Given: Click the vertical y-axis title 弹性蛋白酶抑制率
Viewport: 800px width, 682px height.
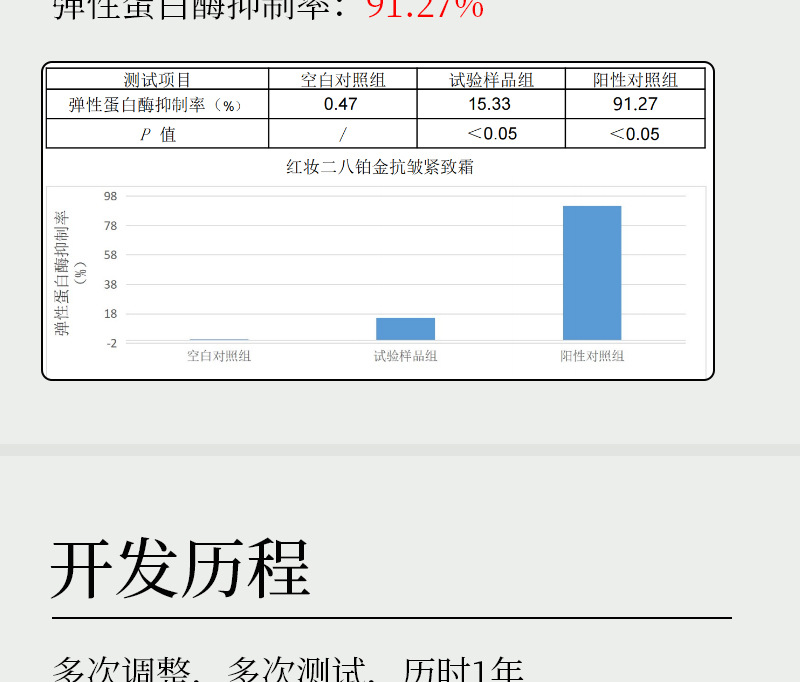Looking at the screenshot, I should pos(63,272).
